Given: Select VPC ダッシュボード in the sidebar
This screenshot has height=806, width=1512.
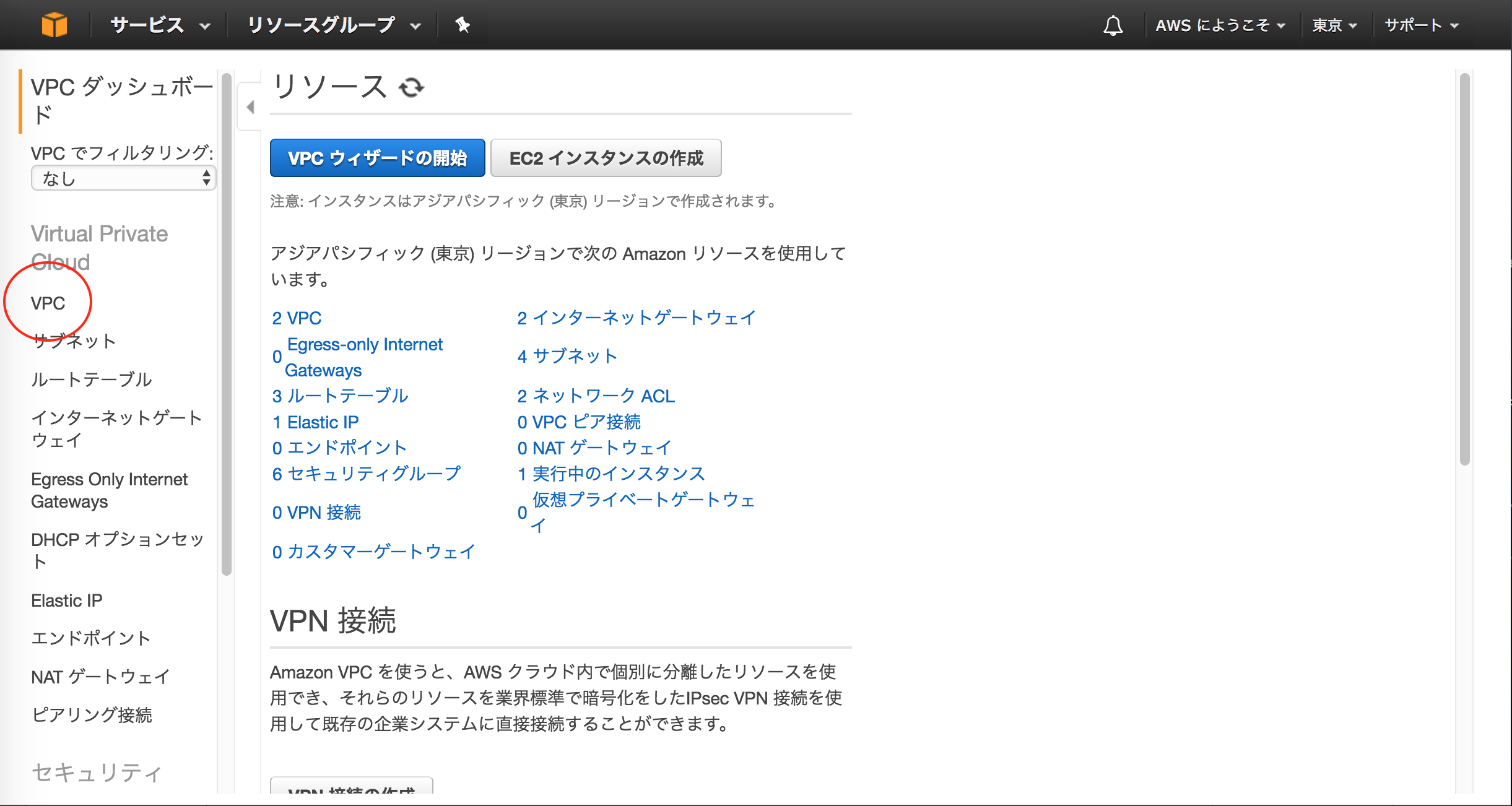Looking at the screenshot, I should [121, 101].
